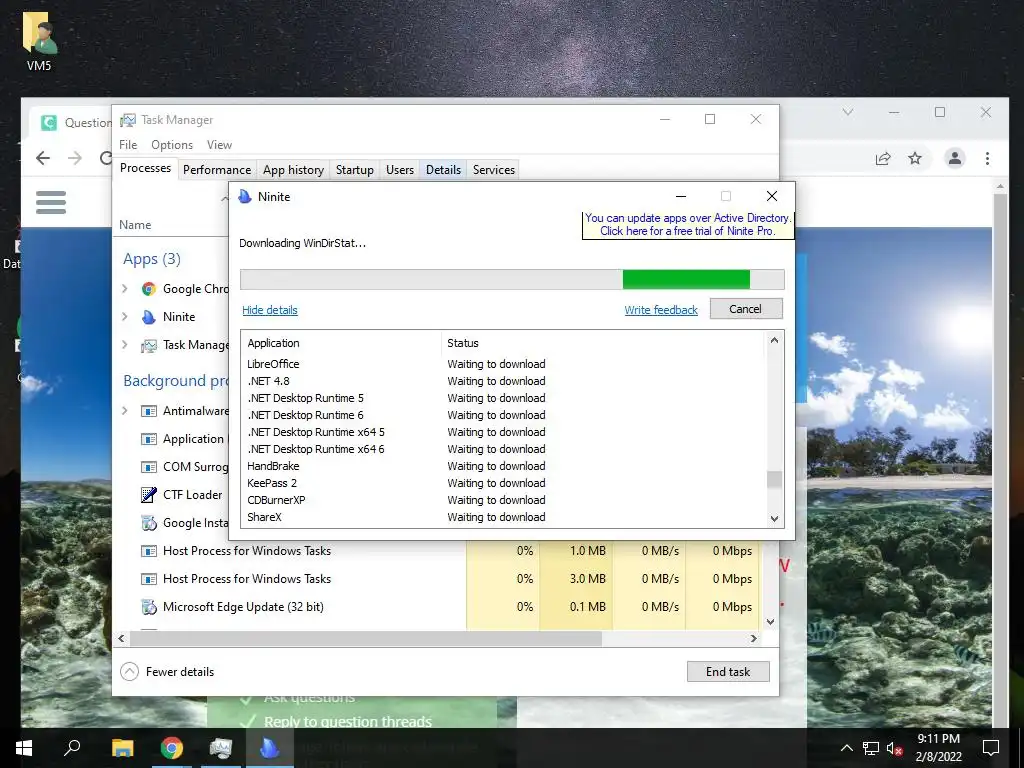Open Chrome's tab search dropdown arrow
This screenshot has height=768, width=1024.
coord(848,112)
